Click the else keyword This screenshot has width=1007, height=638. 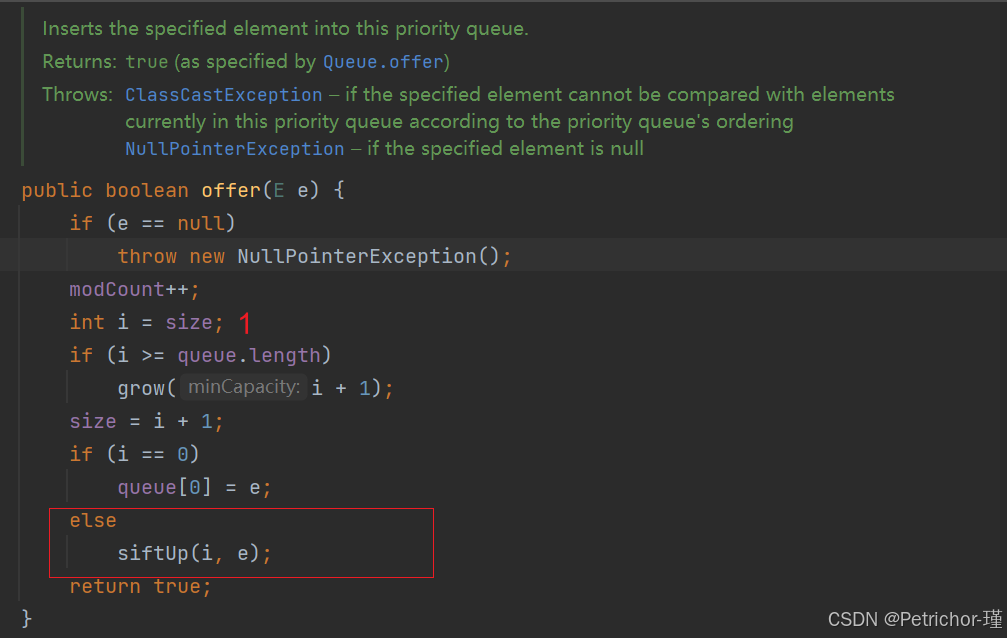point(93,520)
